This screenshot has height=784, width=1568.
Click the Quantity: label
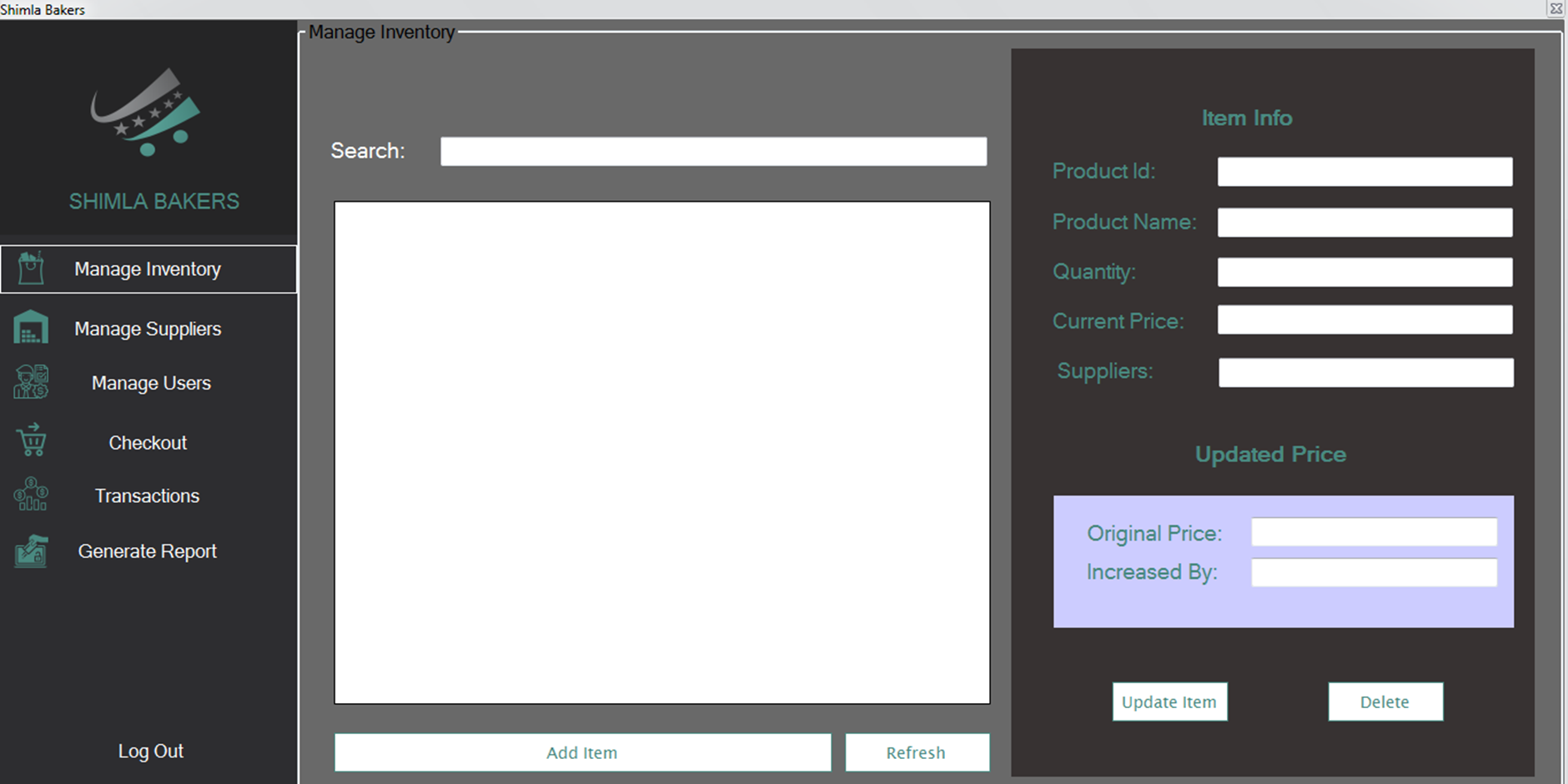[x=1094, y=272]
